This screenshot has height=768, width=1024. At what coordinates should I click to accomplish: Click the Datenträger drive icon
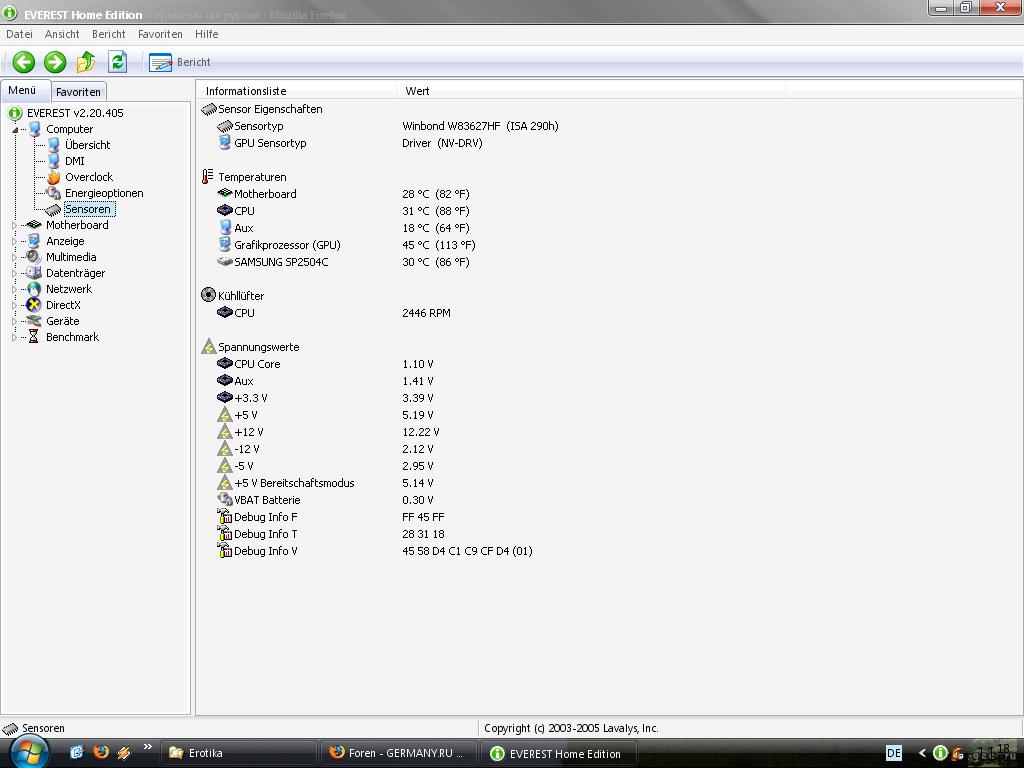point(34,273)
